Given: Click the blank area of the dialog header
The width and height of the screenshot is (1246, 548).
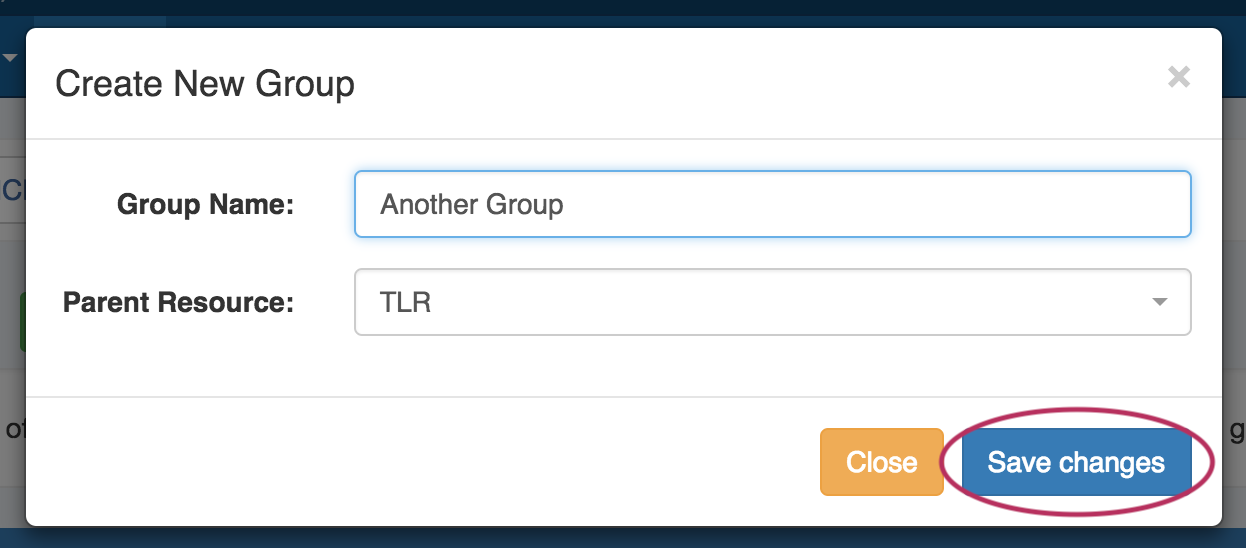Looking at the screenshot, I should point(750,84).
